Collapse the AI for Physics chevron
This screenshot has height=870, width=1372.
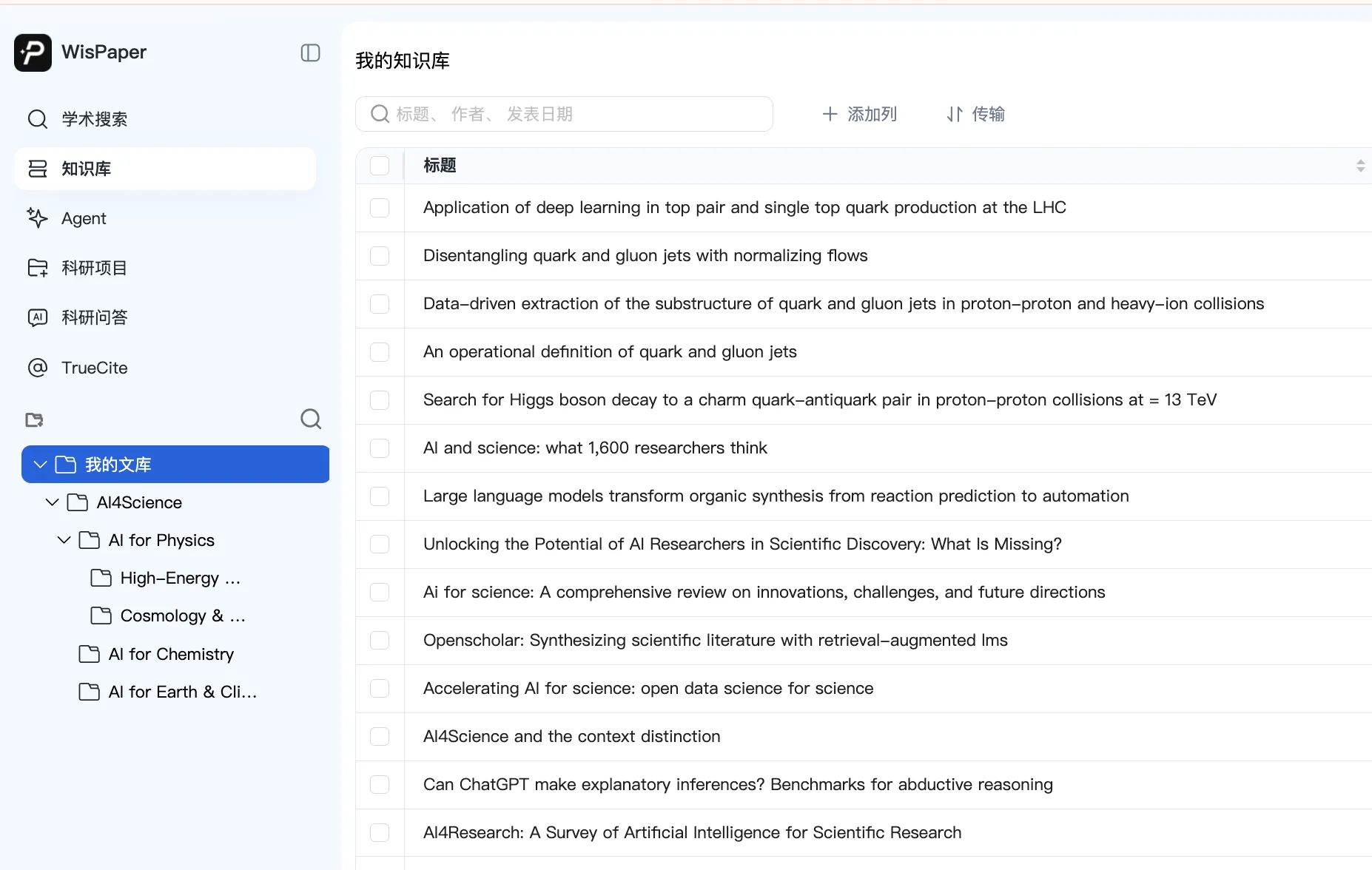(64, 540)
